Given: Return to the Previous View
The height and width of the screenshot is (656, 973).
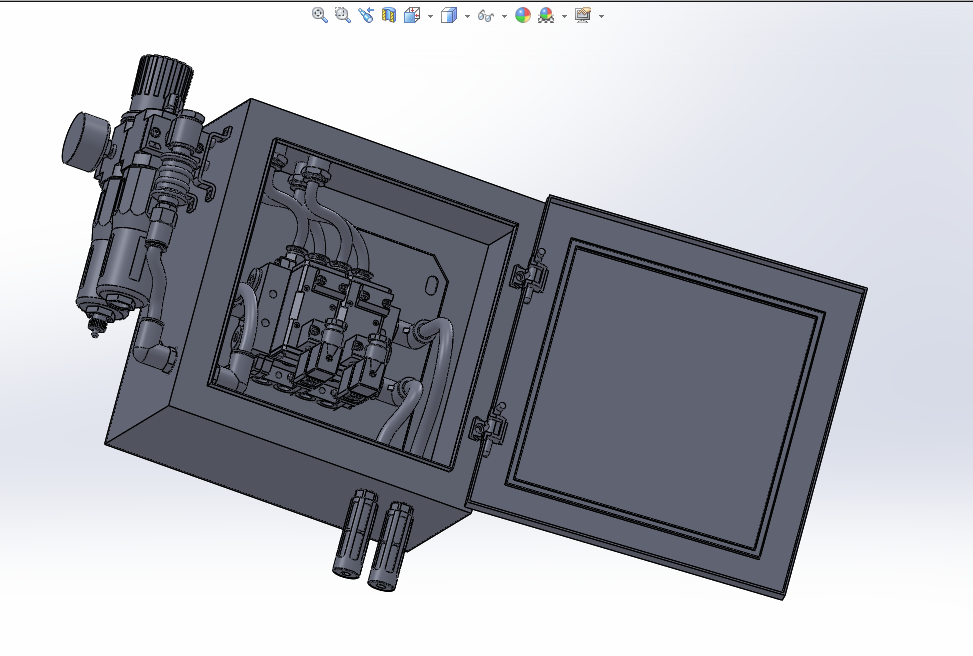Looking at the screenshot, I should click(x=366, y=15).
